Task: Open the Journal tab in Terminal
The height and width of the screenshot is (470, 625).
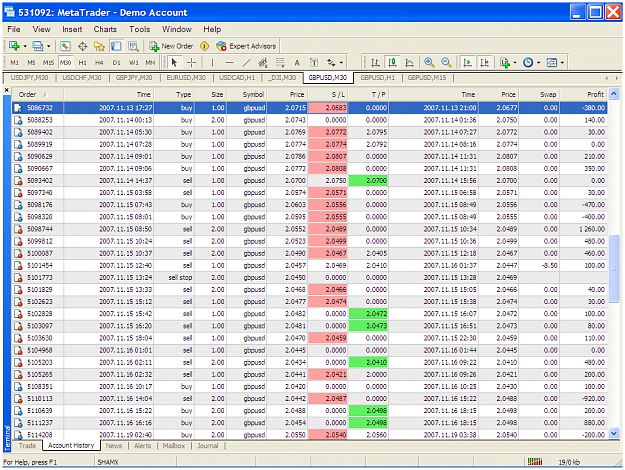Action: coord(208,446)
